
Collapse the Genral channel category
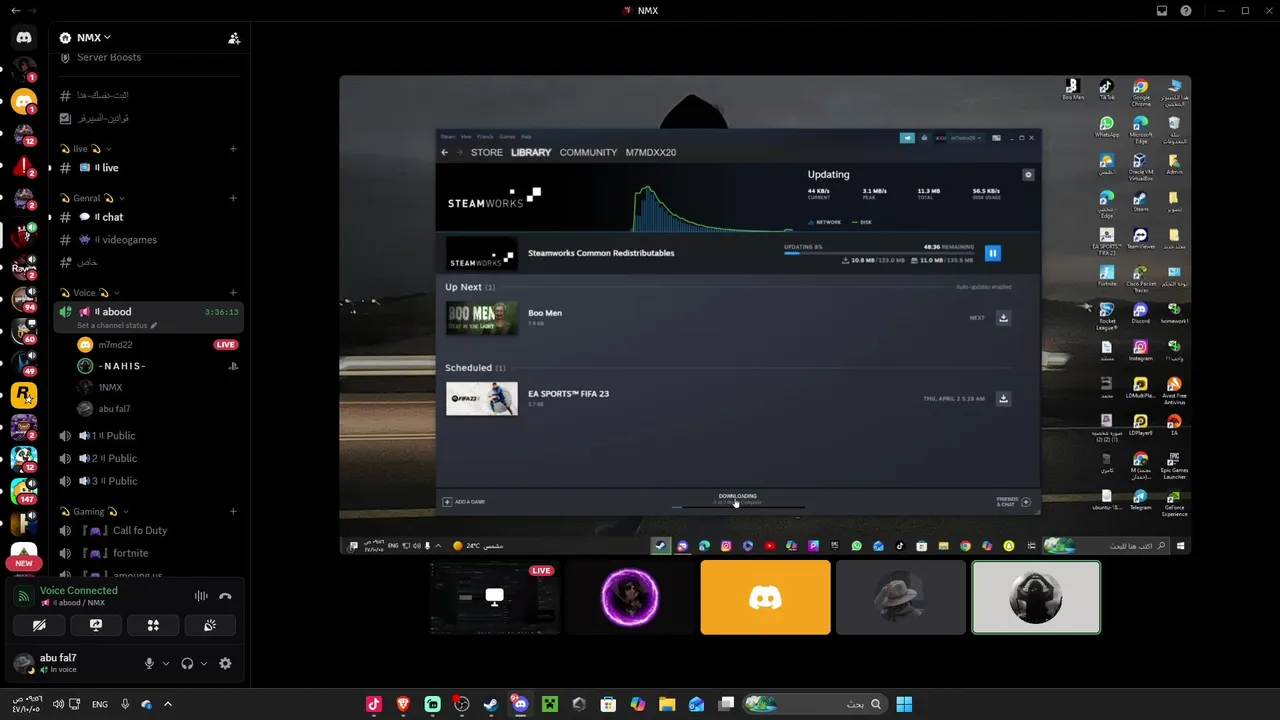pyautogui.click(x=93, y=198)
